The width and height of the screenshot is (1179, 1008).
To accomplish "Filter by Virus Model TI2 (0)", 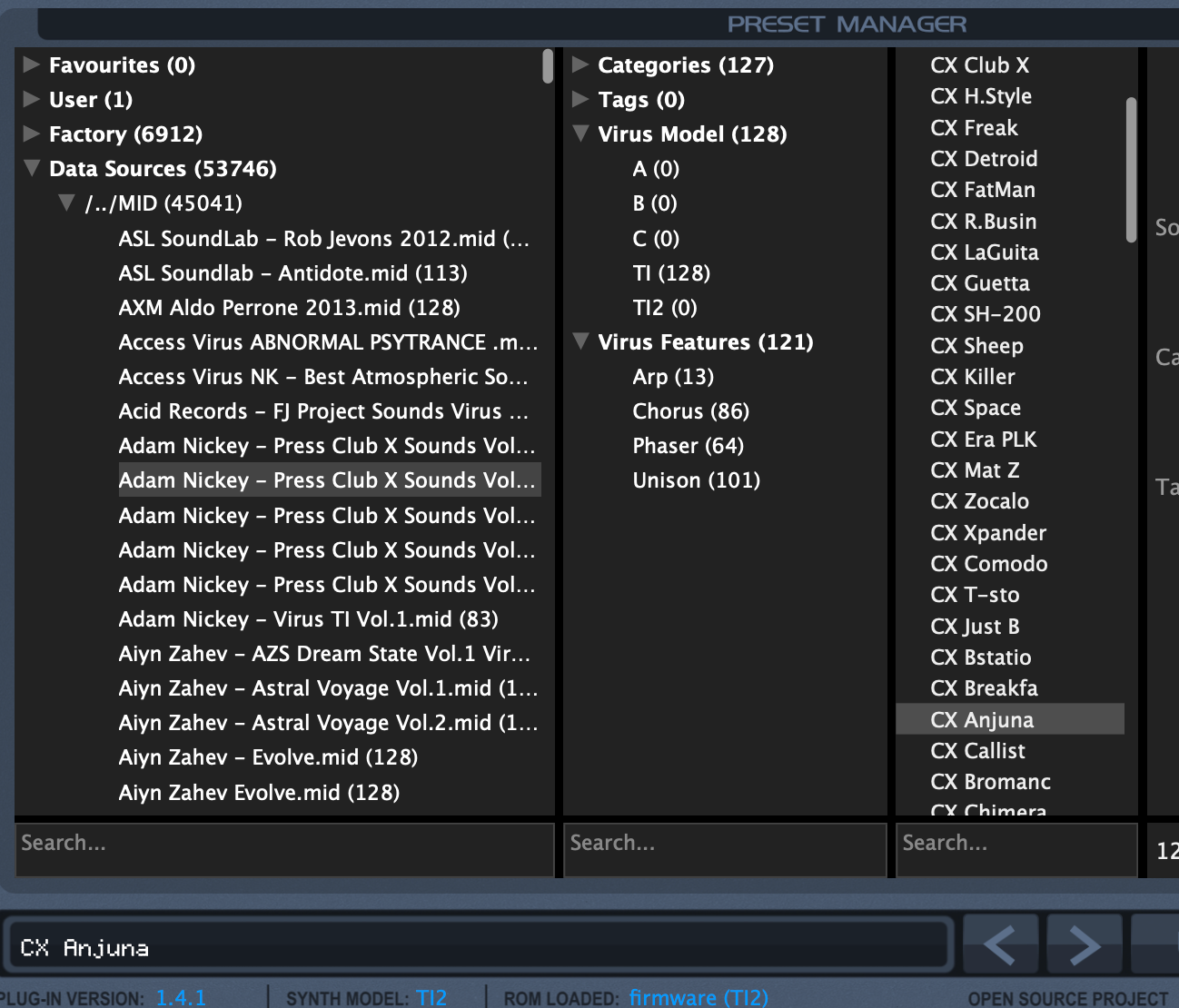I will (x=665, y=307).
